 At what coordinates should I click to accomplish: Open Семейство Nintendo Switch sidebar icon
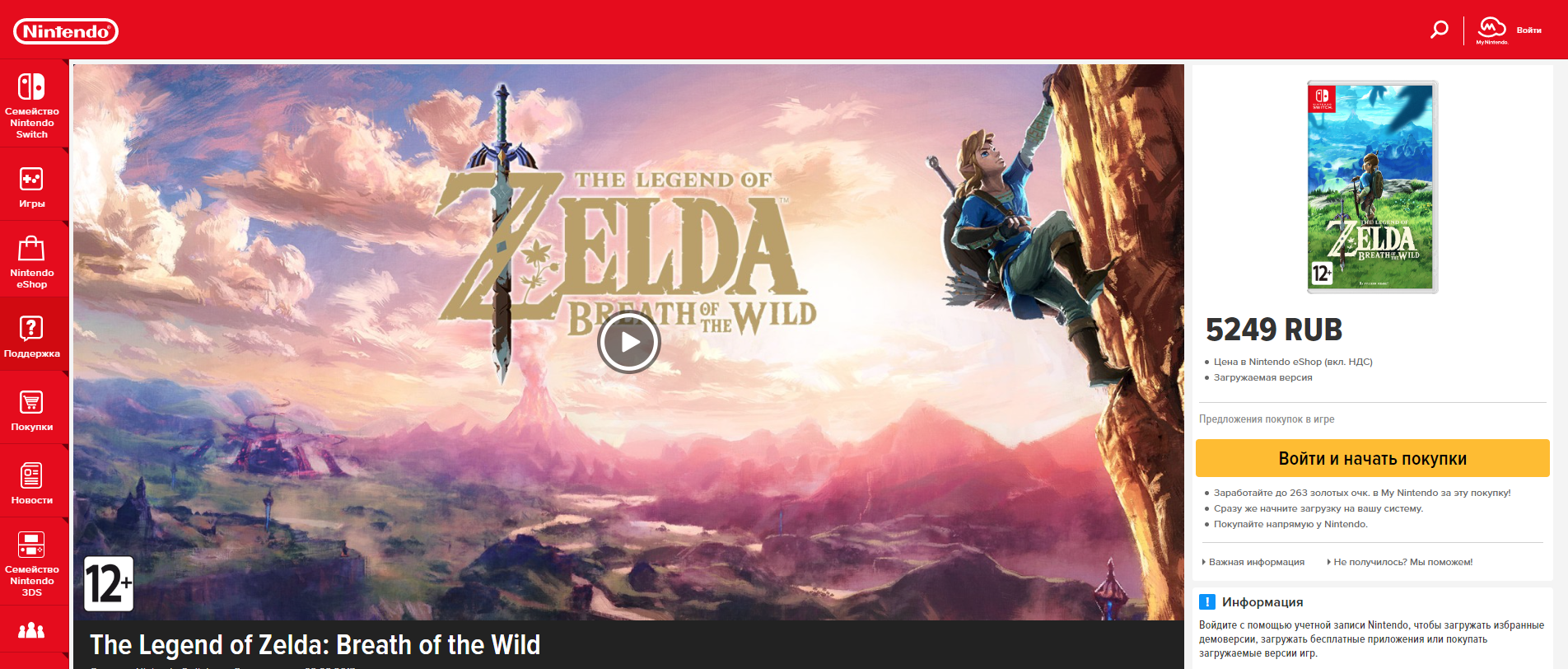coord(31,87)
